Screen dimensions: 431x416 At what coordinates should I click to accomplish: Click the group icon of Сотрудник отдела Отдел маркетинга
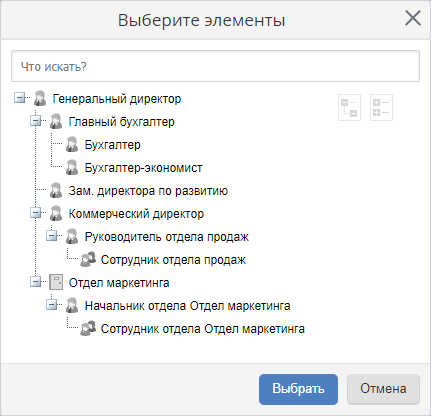tap(88, 328)
